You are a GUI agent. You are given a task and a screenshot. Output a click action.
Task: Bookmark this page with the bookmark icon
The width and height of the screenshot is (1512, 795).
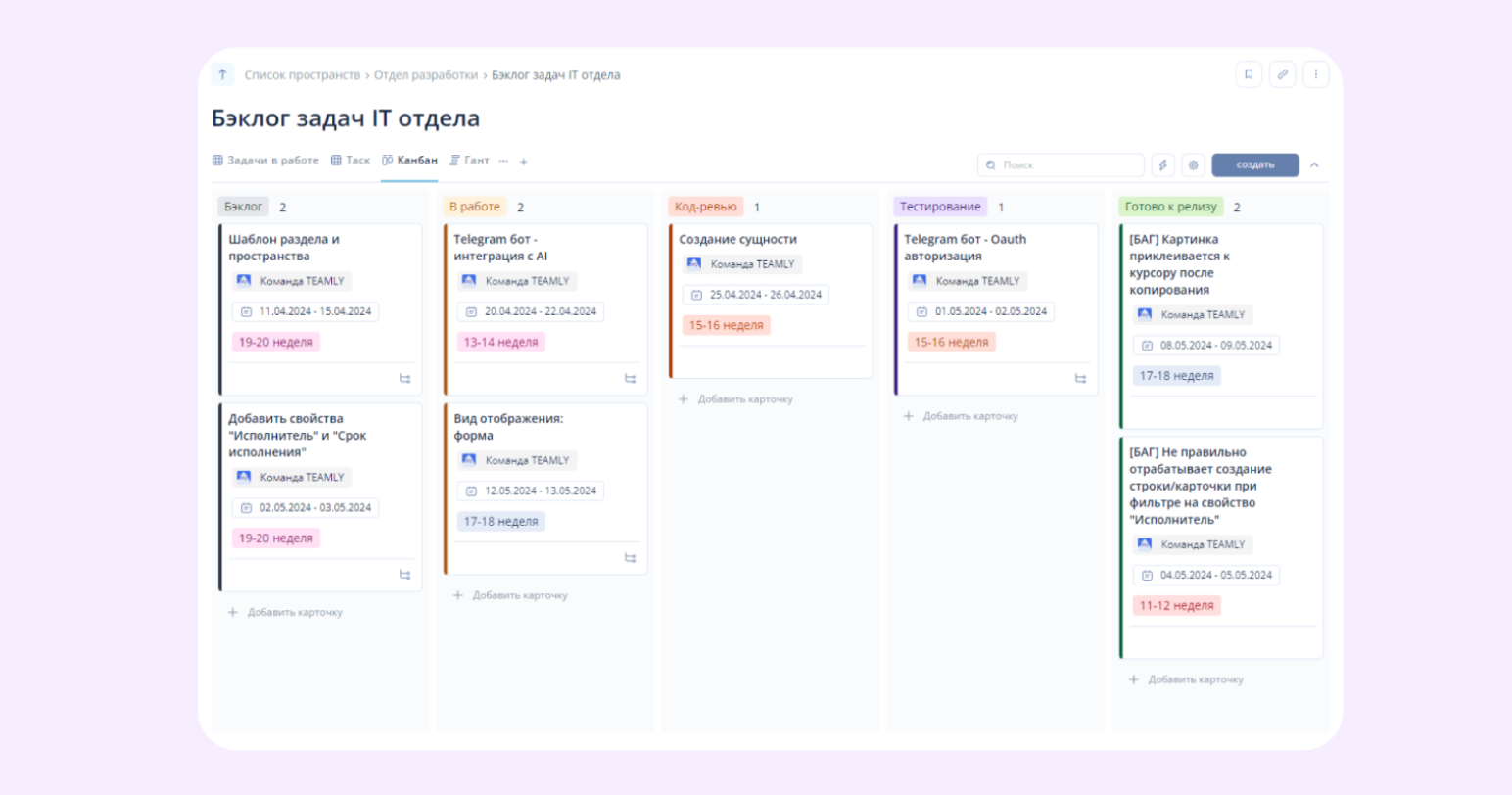pyautogui.click(x=1249, y=74)
